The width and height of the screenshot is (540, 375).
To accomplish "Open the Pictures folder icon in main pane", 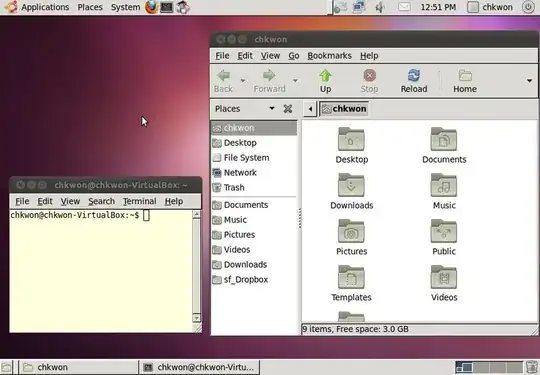I will click(x=351, y=231).
